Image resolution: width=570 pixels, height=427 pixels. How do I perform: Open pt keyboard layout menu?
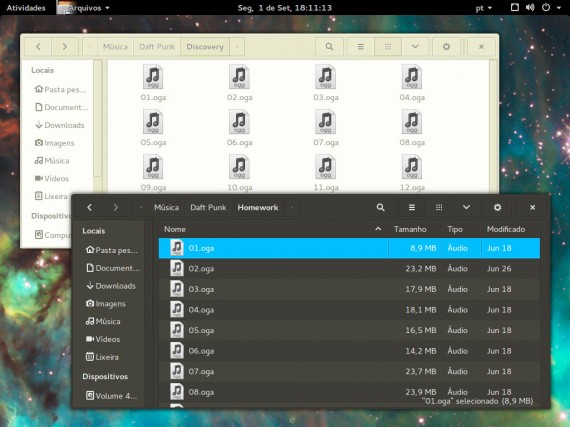(x=483, y=8)
